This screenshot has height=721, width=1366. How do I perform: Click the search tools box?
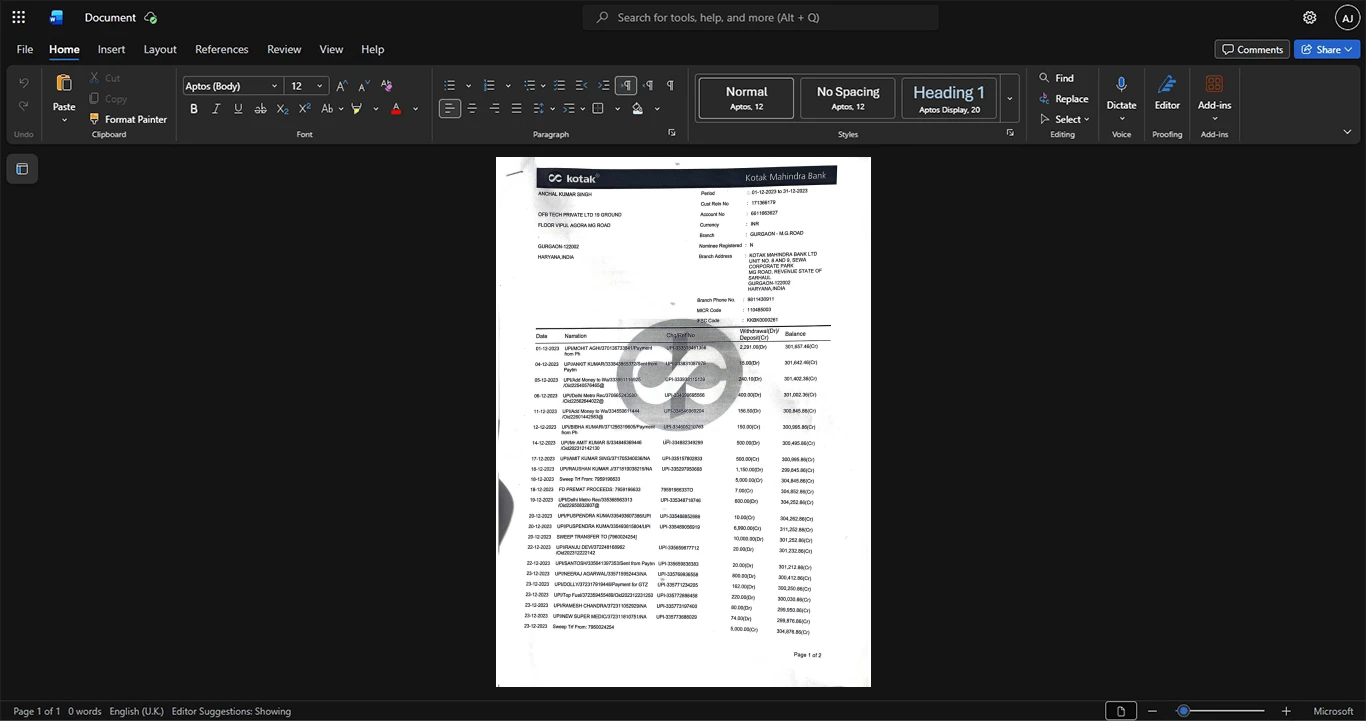[x=761, y=17]
